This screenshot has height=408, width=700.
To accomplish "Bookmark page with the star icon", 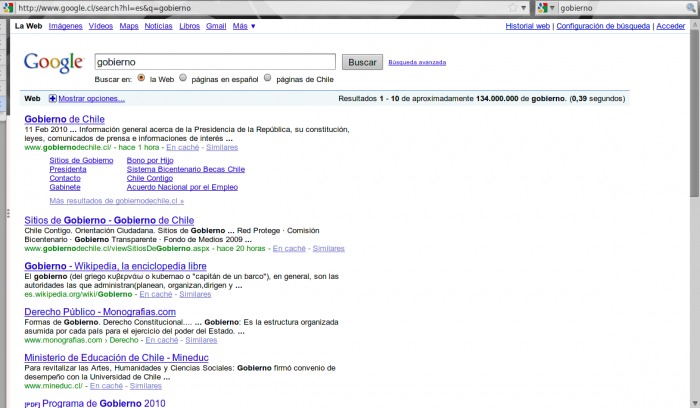I will click(x=513, y=8).
